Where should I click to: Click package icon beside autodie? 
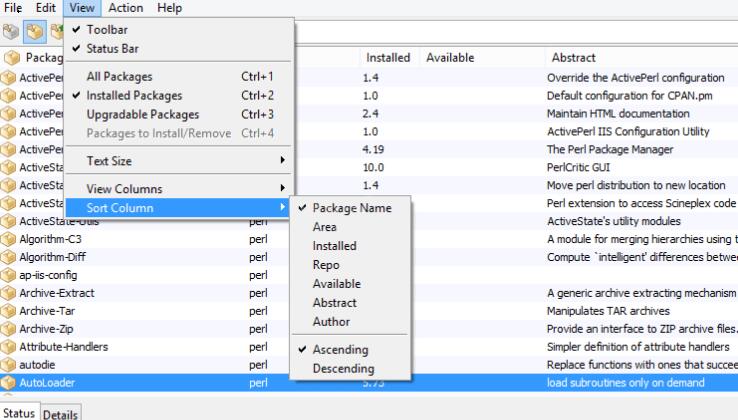[x=8, y=364]
